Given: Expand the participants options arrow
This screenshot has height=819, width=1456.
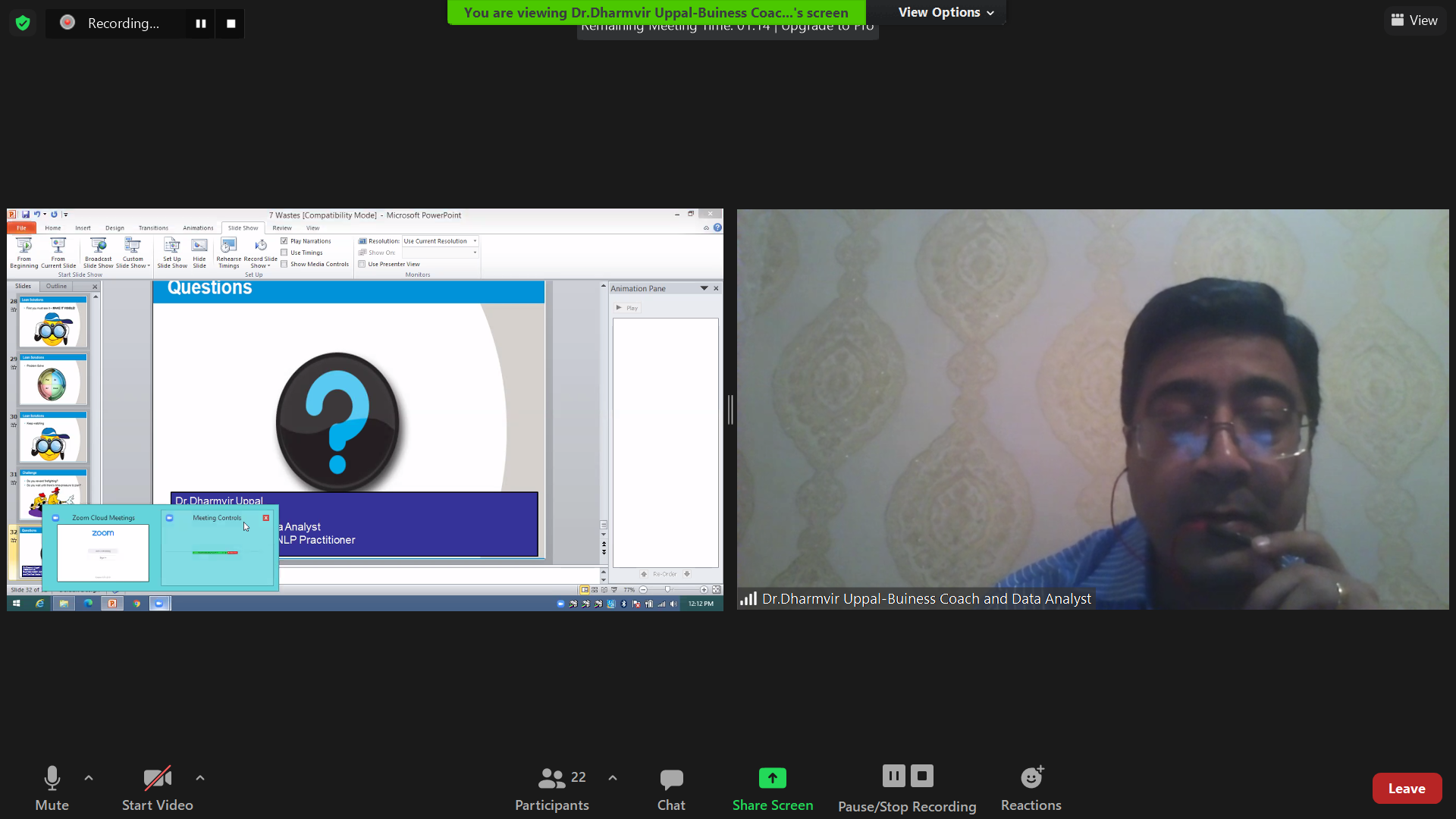Looking at the screenshot, I should point(613,778).
